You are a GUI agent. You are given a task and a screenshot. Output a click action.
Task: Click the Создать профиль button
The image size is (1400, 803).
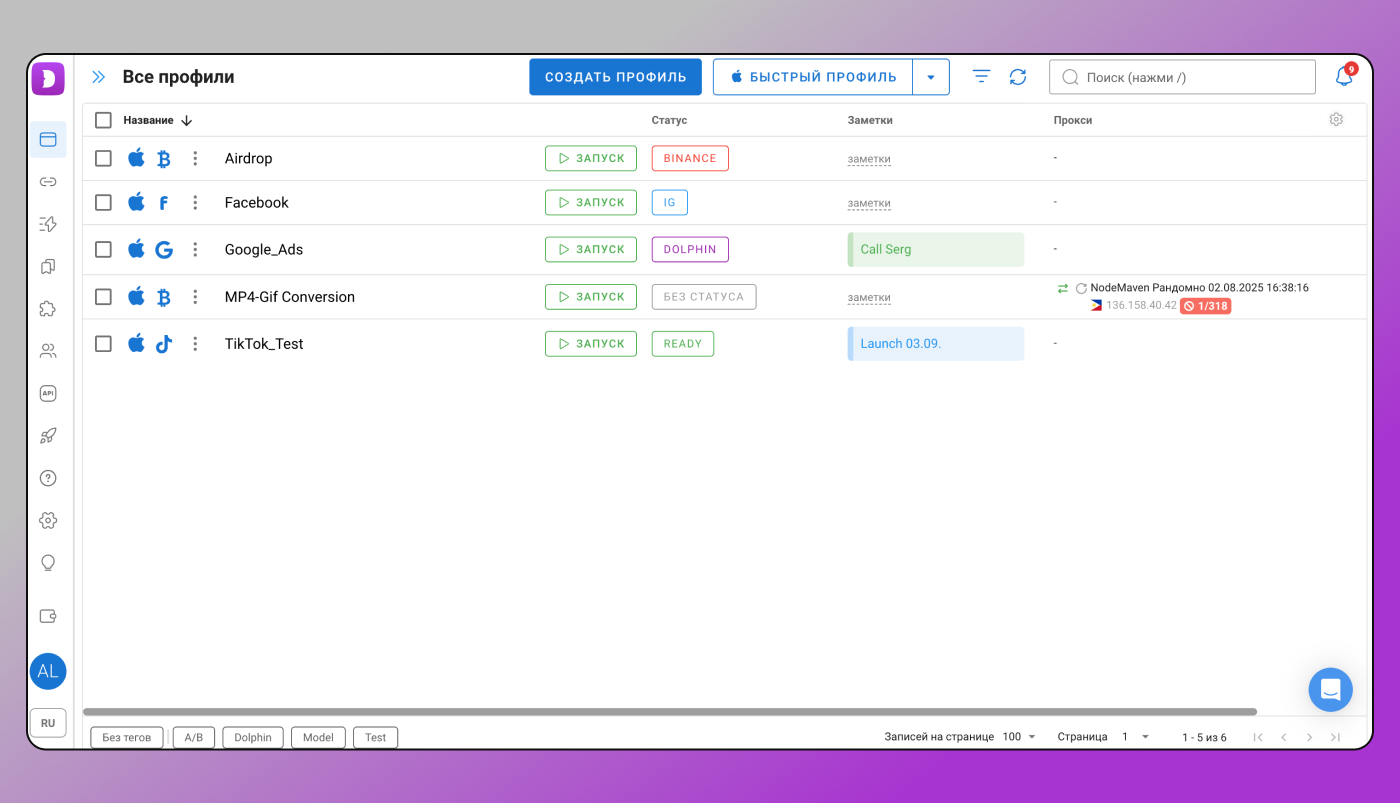tap(615, 77)
